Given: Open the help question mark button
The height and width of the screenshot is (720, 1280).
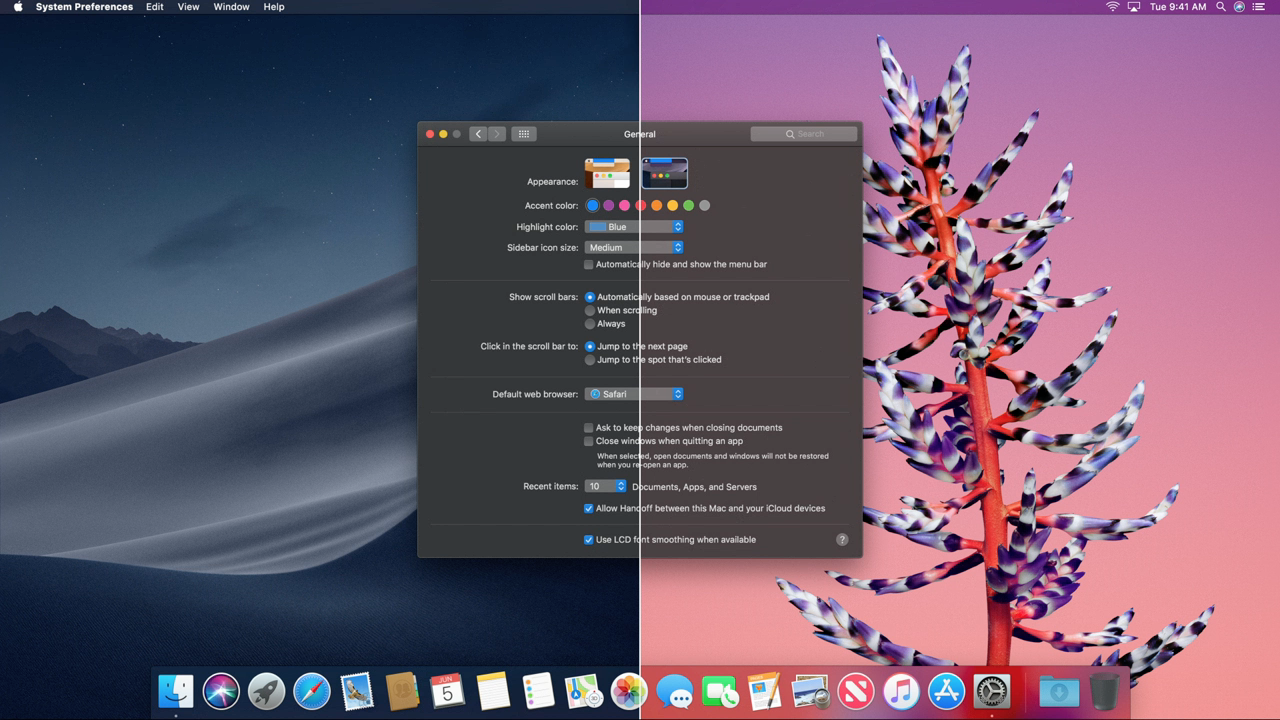Looking at the screenshot, I should pyautogui.click(x=842, y=539).
